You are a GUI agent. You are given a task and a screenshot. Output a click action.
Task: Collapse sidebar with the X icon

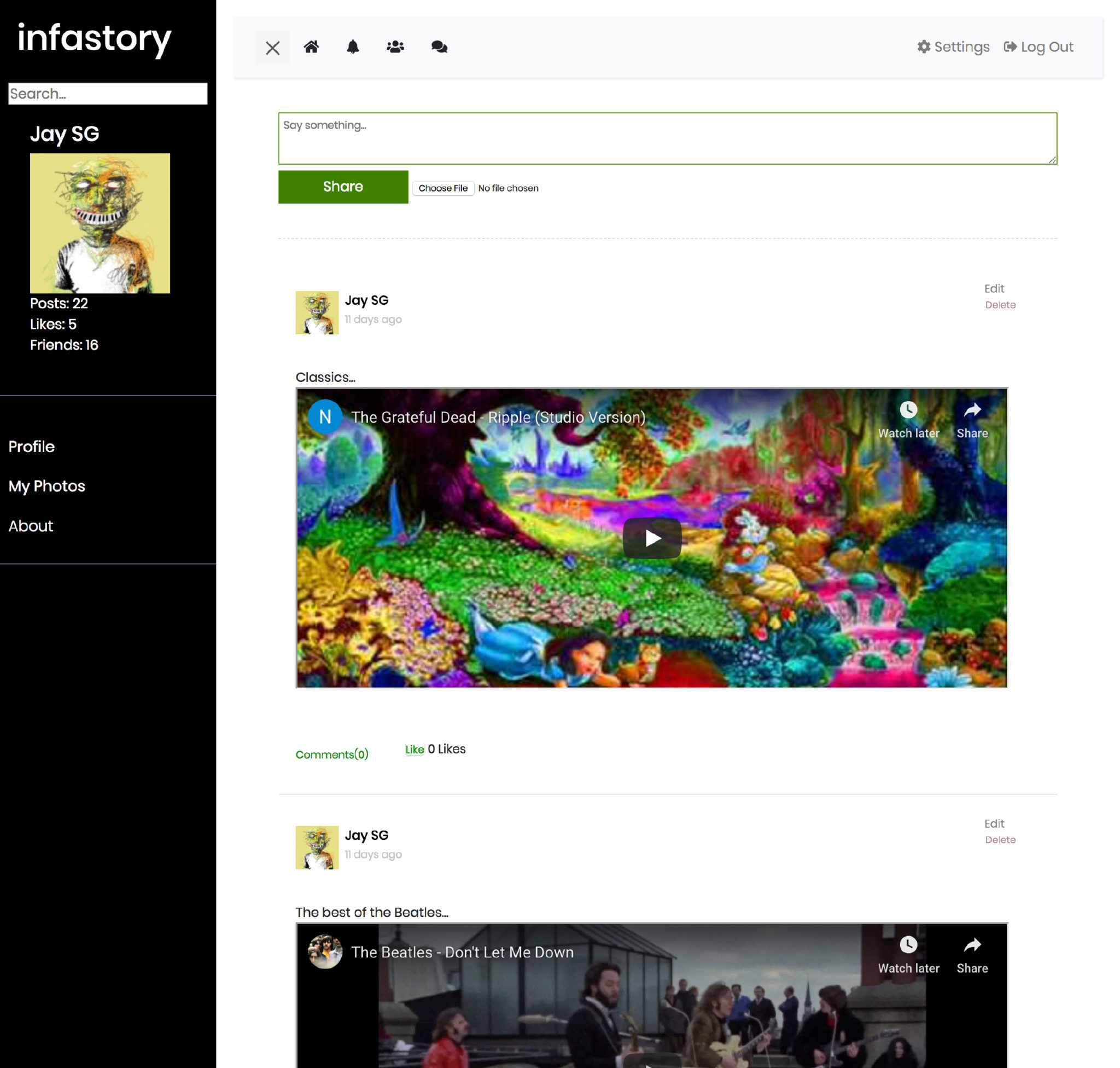point(272,48)
